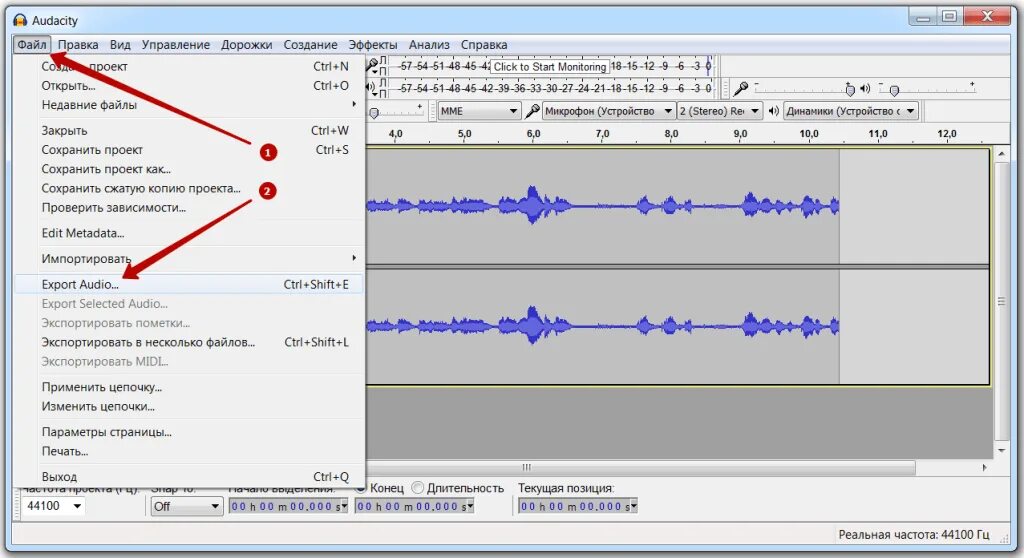Open the format arrow of the Текущая позиция time field
Image resolution: width=1024 pixels, height=558 pixels.
(633, 507)
